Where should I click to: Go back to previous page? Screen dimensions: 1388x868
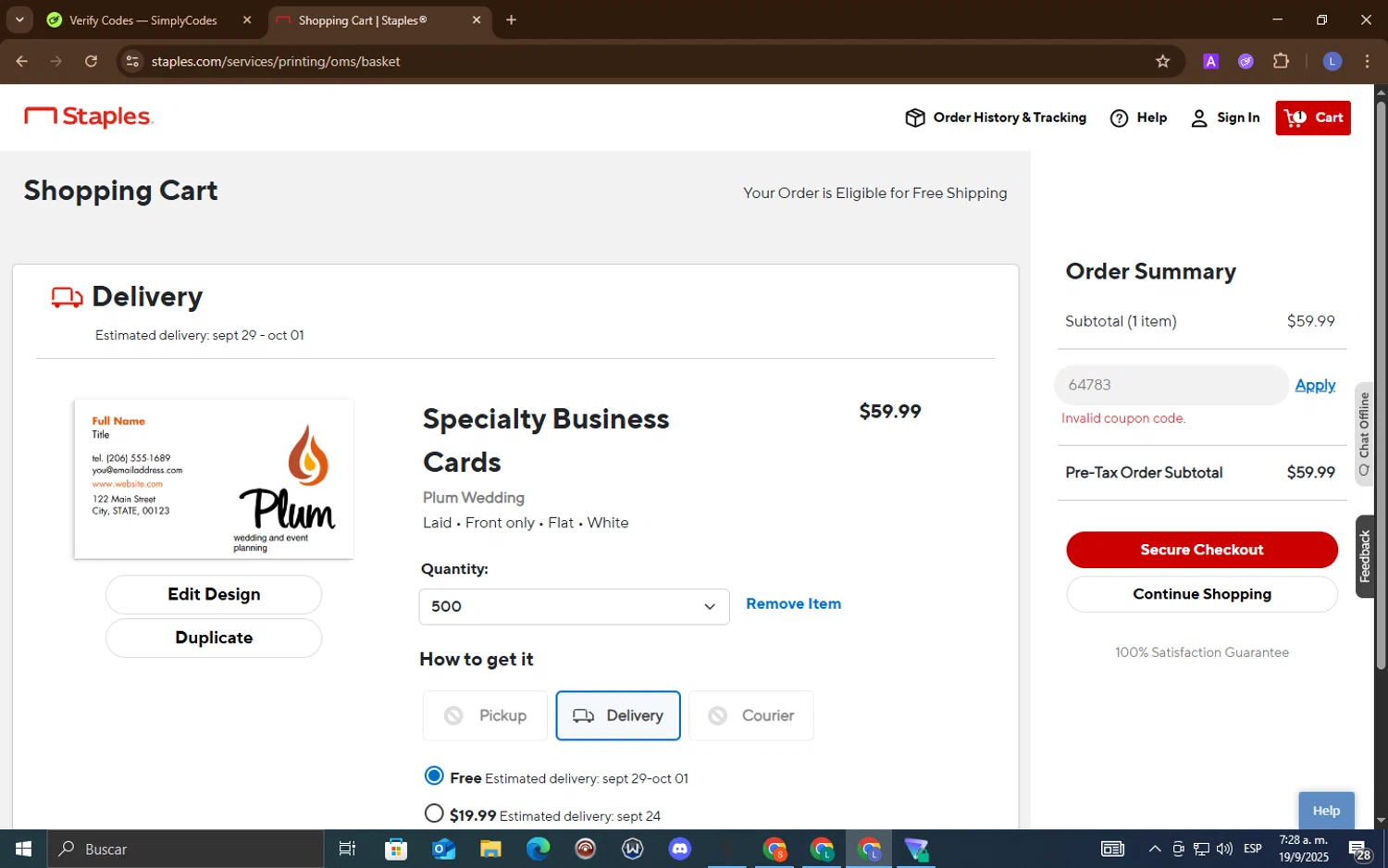coord(22,61)
